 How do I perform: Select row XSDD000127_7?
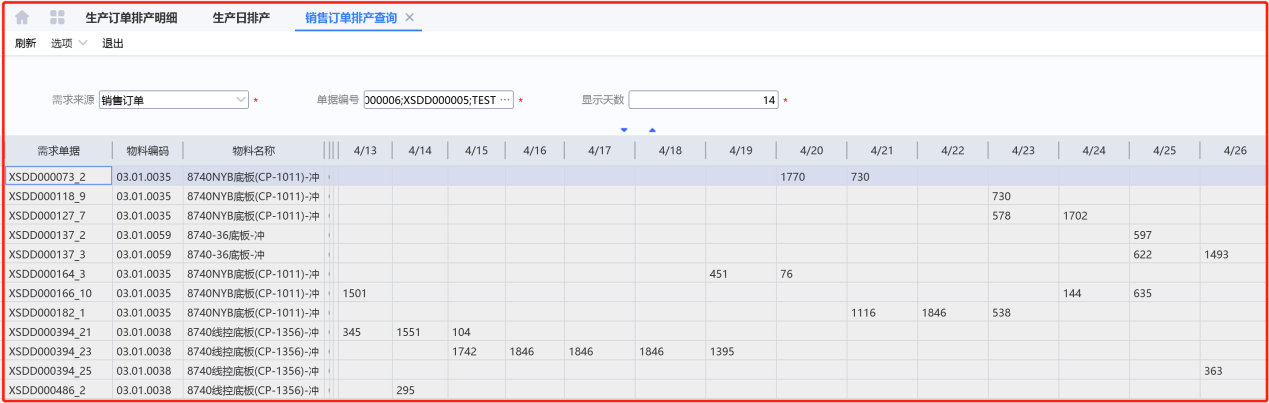click(636, 215)
